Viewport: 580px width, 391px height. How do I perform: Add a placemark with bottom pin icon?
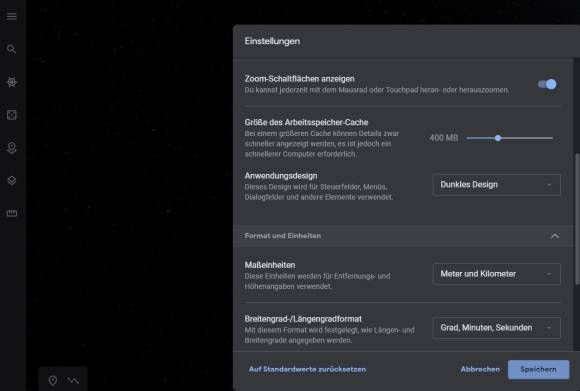tap(53, 380)
